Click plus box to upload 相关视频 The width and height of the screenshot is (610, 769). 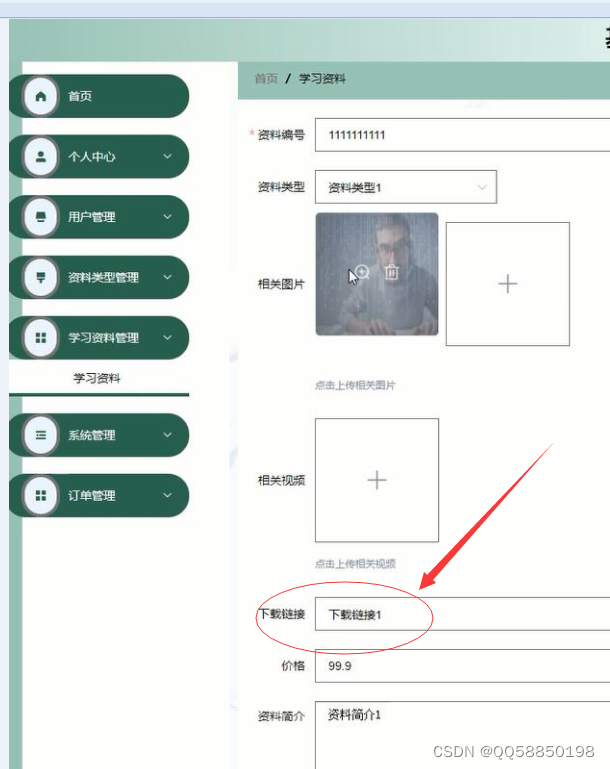tap(377, 480)
